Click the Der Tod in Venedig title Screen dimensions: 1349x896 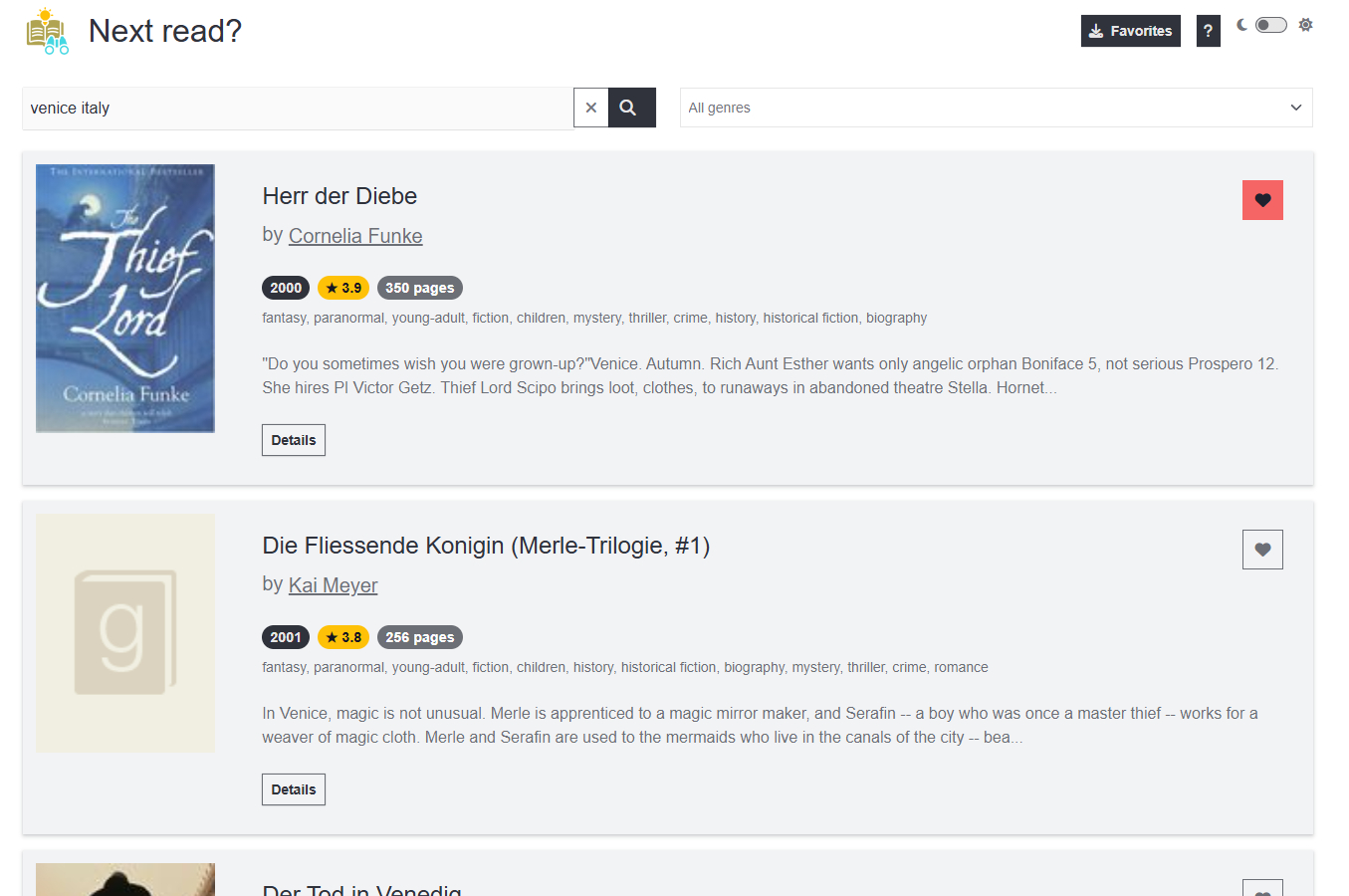point(361,889)
